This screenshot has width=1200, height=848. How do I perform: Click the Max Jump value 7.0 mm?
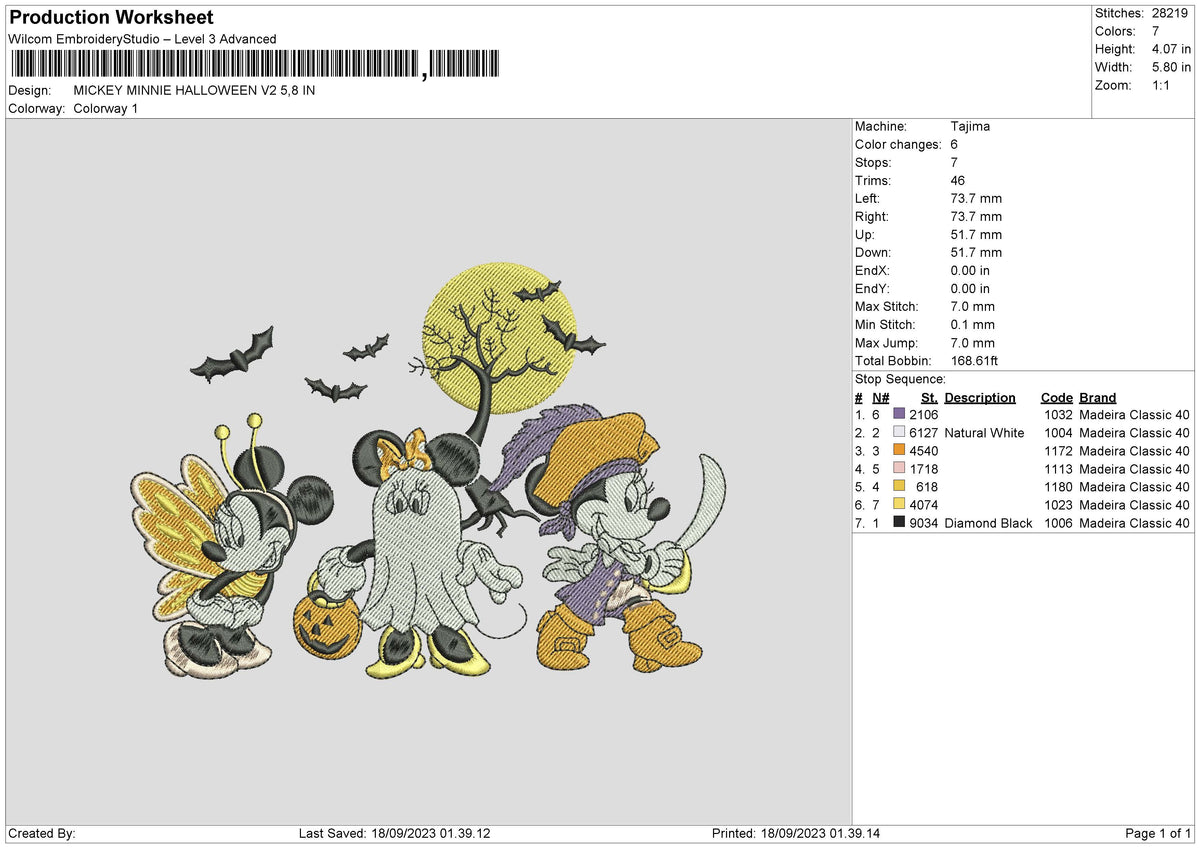[x=972, y=342]
